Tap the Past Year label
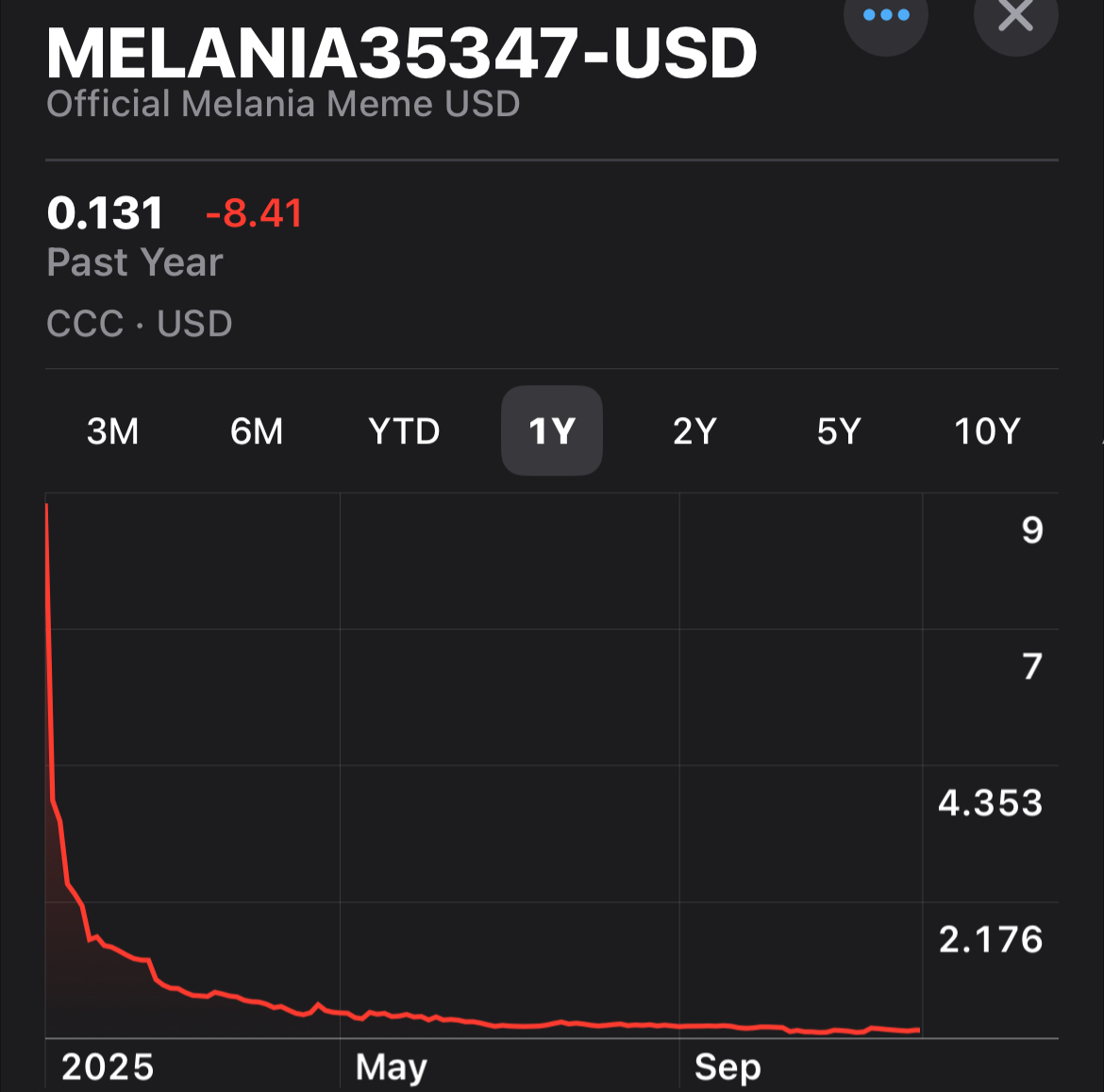The width and height of the screenshot is (1104, 1092). click(135, 262)
